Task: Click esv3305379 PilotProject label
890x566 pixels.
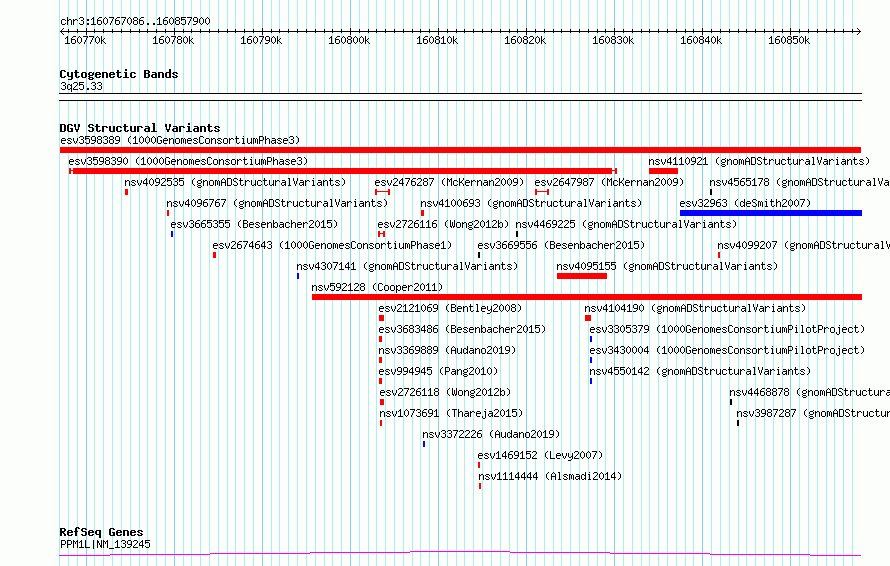Action: (727, 329)
